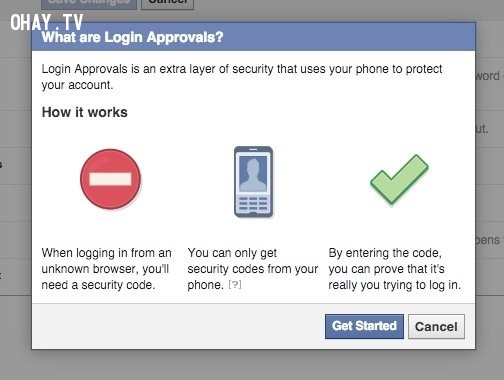The height and width of the screenshot is (380, 504).
Task: Click the OHAY.TV watermark logo
Action: click(46, 22)
